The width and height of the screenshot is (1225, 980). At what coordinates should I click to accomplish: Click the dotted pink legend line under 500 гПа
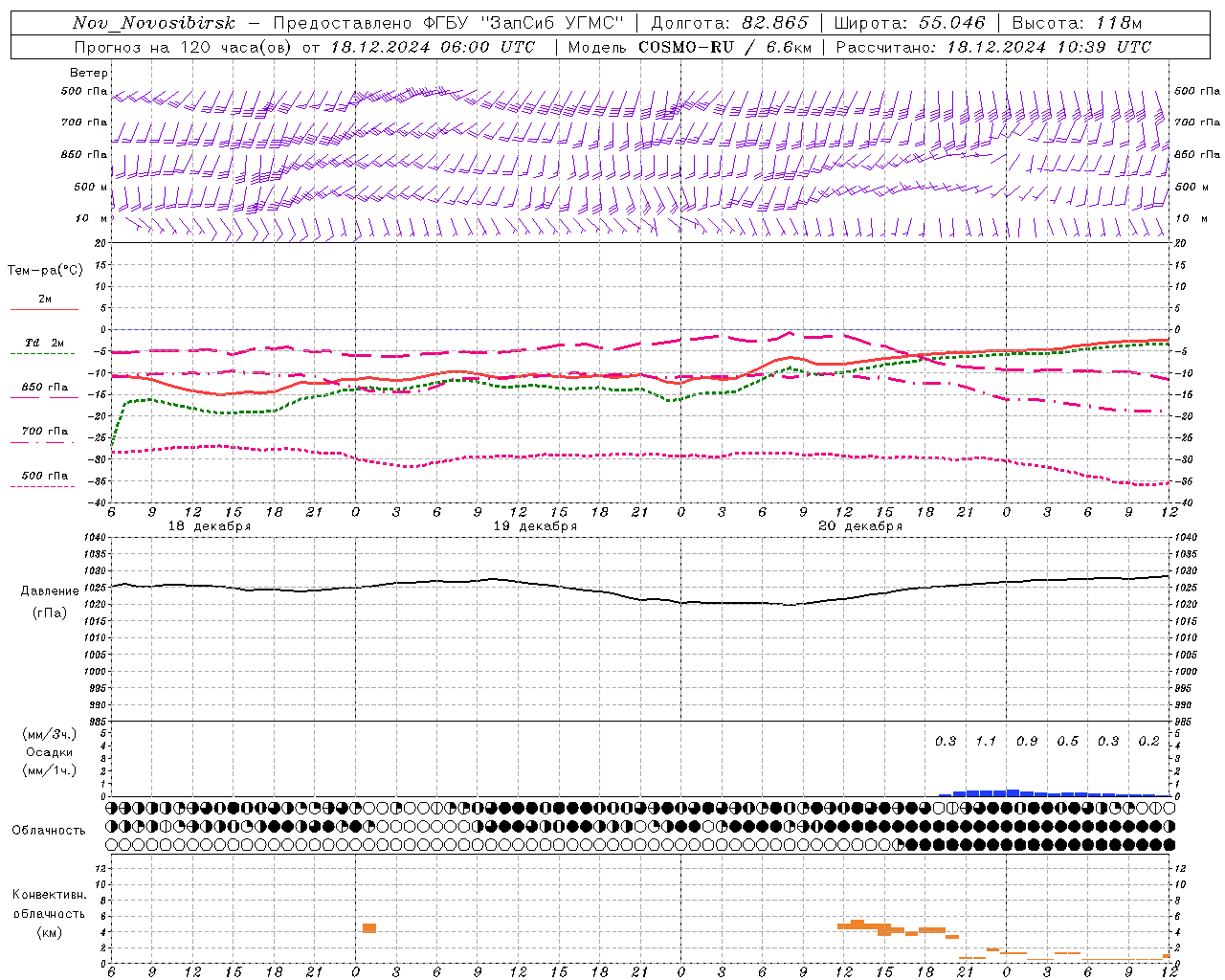[x=42, y=486]
